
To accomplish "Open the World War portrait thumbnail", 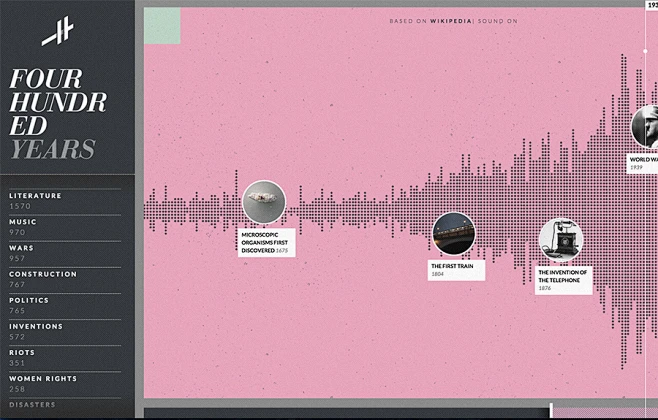I will [645, 127].
